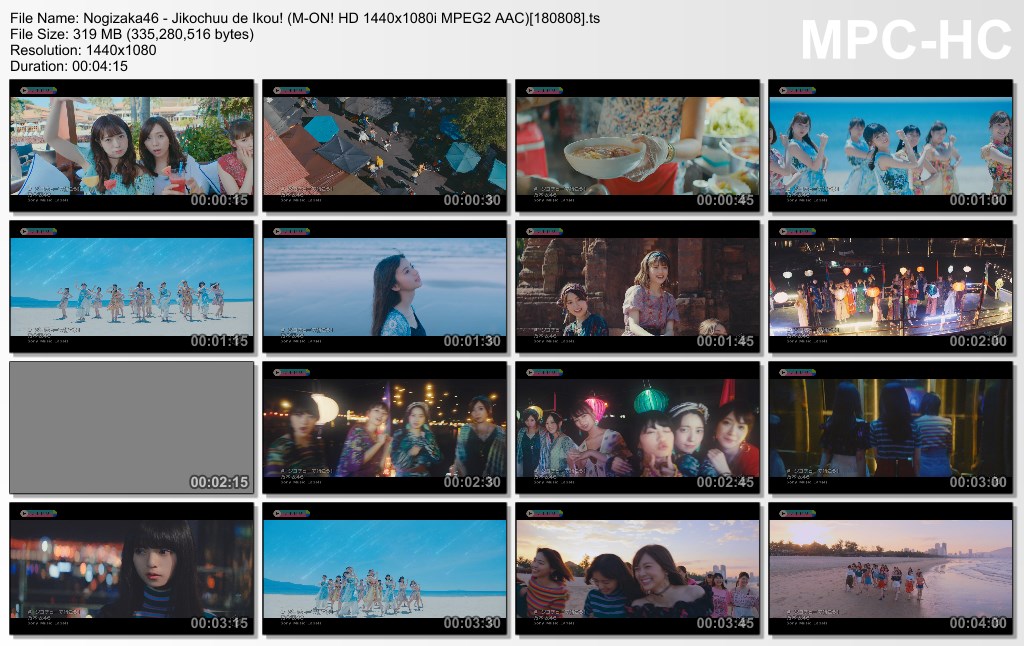Screen dimensions: 1024x646
Task: Click the 00:00:15 timestamp label
Action: tap(219, 200)
